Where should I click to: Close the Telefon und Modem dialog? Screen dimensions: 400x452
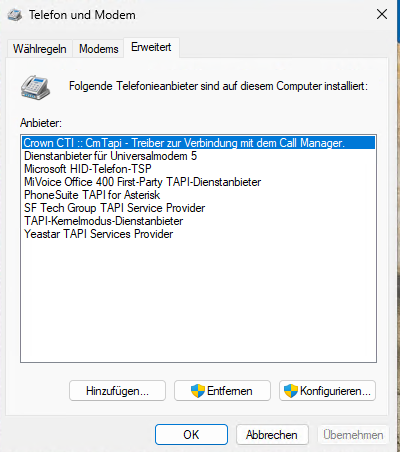[x=382, y=14]
